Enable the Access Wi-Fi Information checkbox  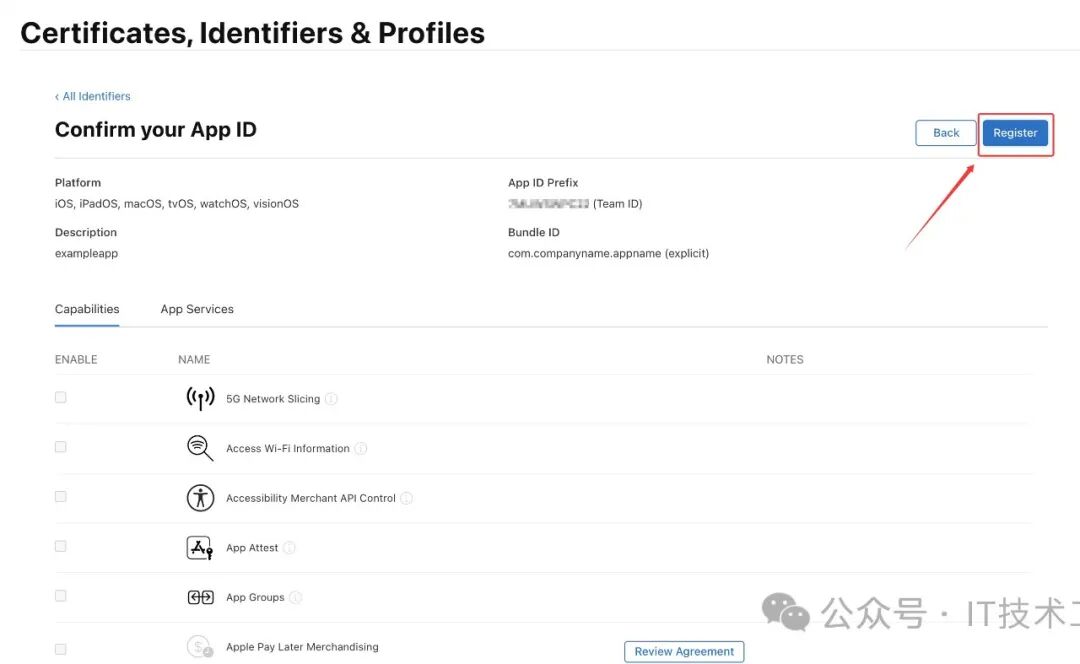(61, 447)
